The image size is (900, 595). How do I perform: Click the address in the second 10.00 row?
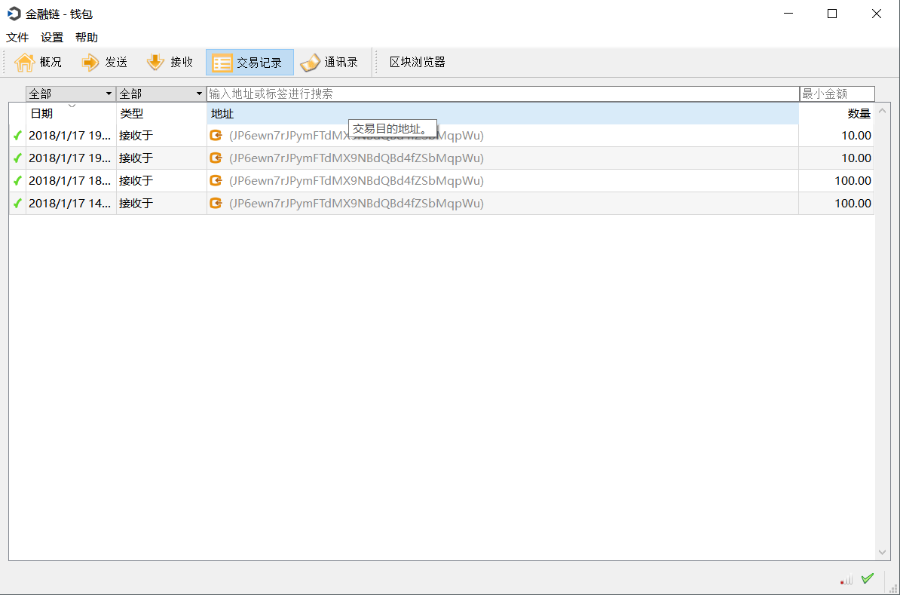[x=356, y=158]
